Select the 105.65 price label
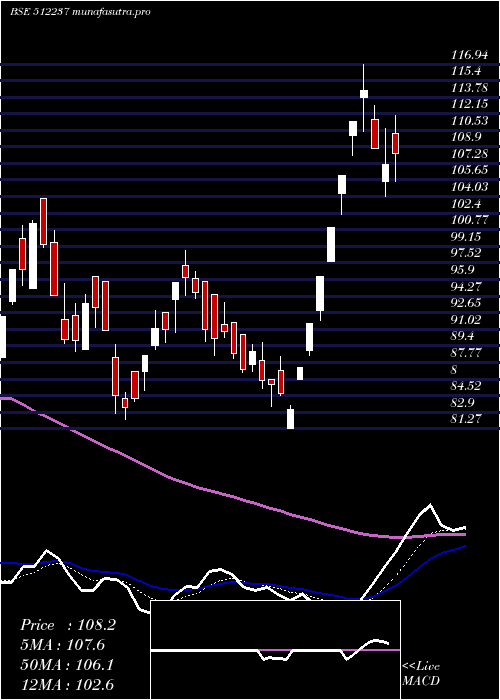Screen dimensions: 500x700 coord(469,170)
